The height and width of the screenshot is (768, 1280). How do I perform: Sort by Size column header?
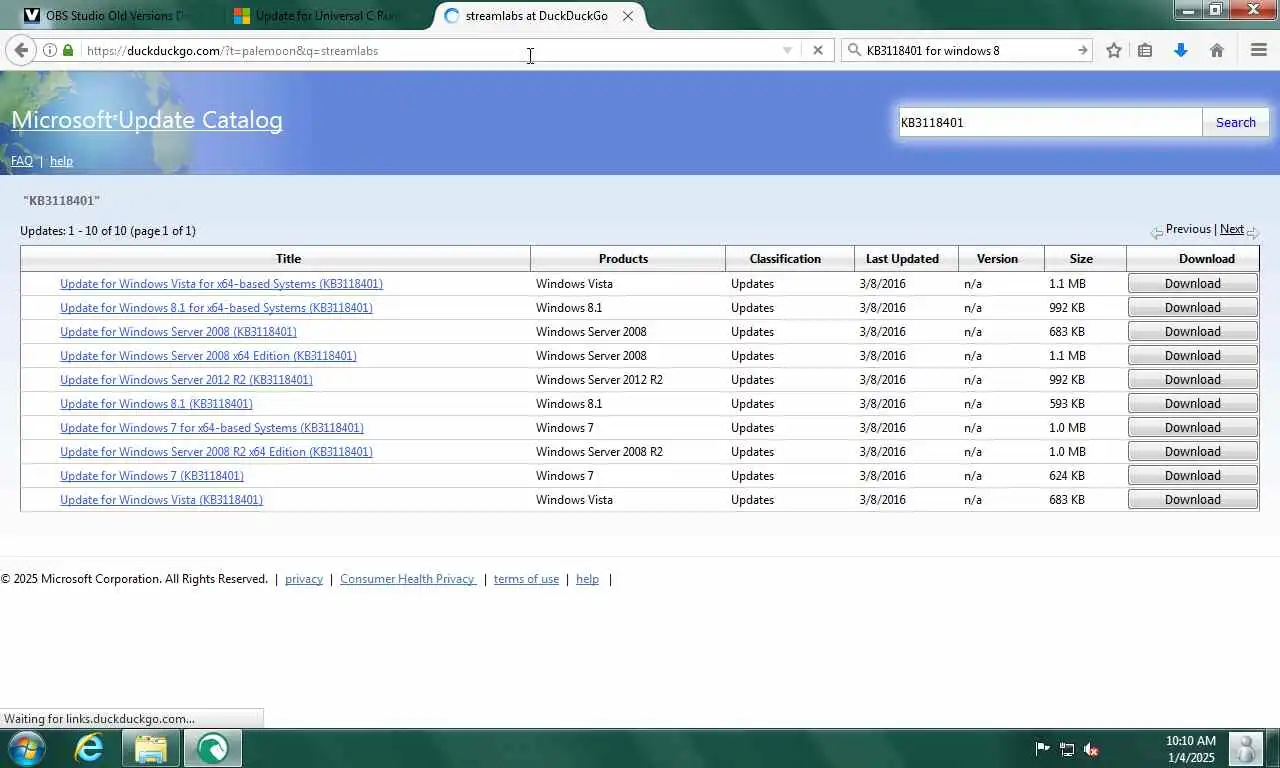point(1085,259)
